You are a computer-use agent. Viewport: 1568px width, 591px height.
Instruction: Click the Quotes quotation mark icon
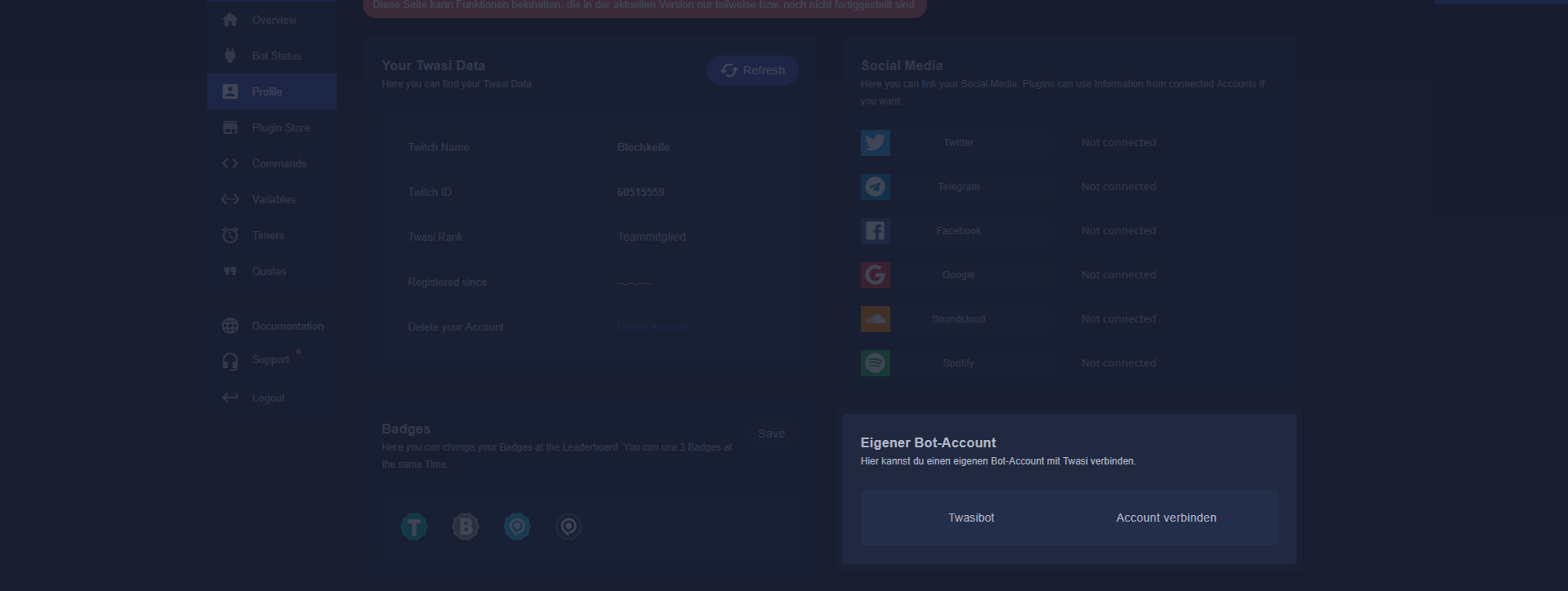click(x=230, y=271)
